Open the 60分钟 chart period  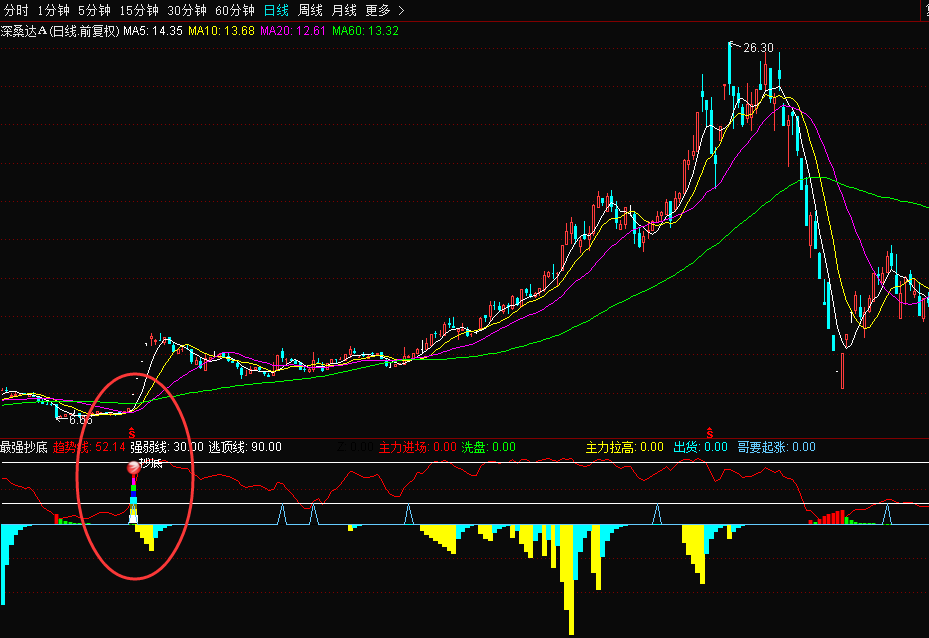tap(234, 11)
